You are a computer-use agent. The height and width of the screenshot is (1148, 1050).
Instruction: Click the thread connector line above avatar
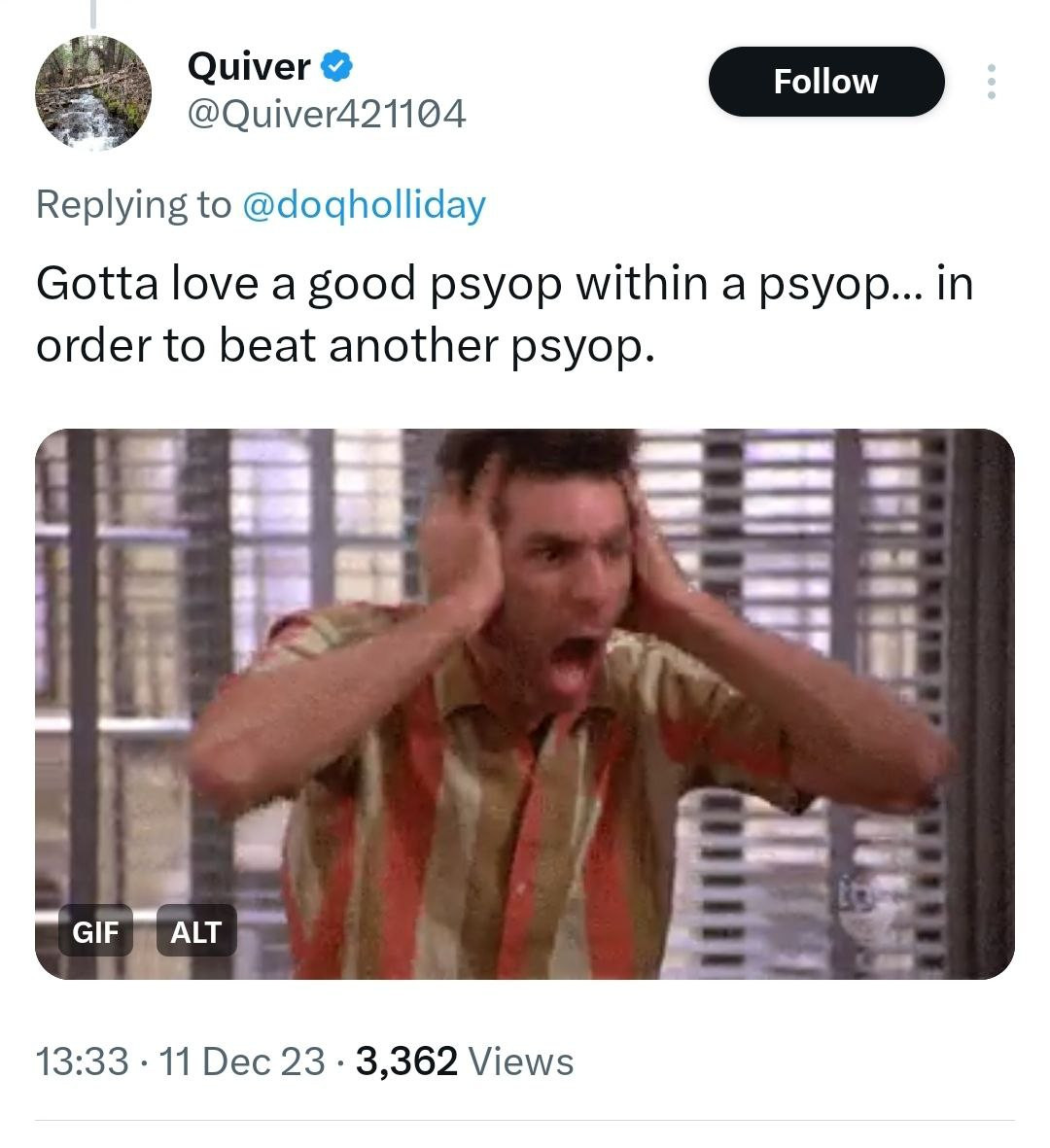[x=93, y=15]
